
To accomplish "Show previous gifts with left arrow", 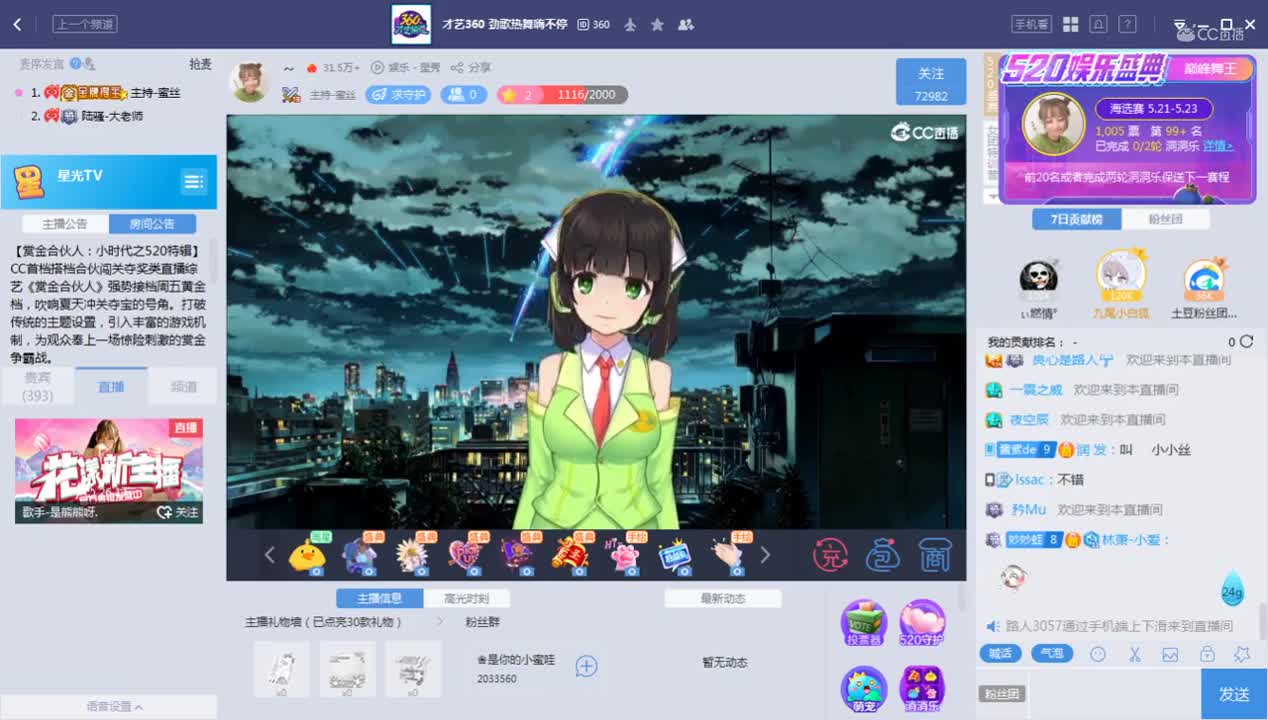I will tap(269, 554).
